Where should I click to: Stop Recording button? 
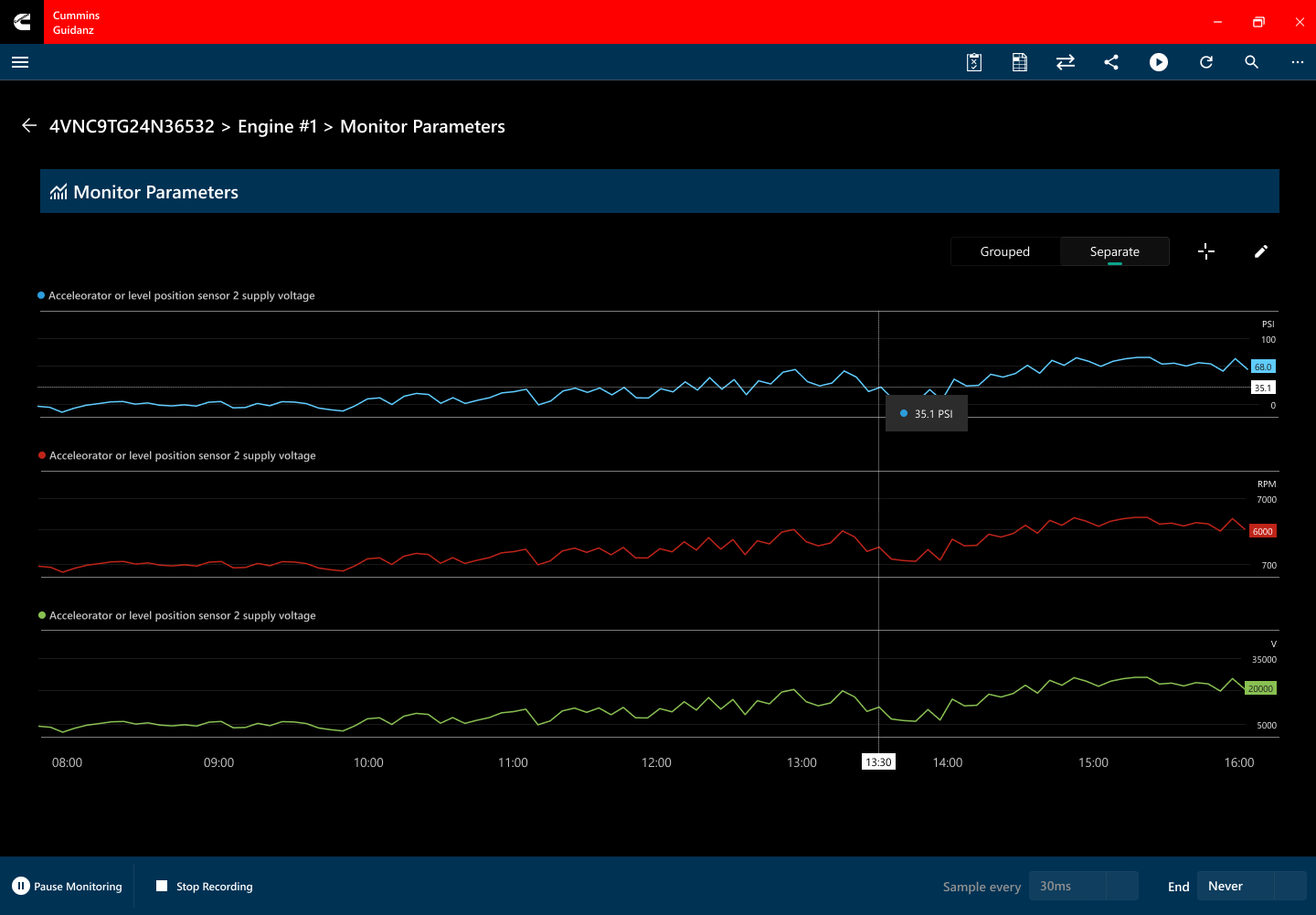tap(205, 886)
